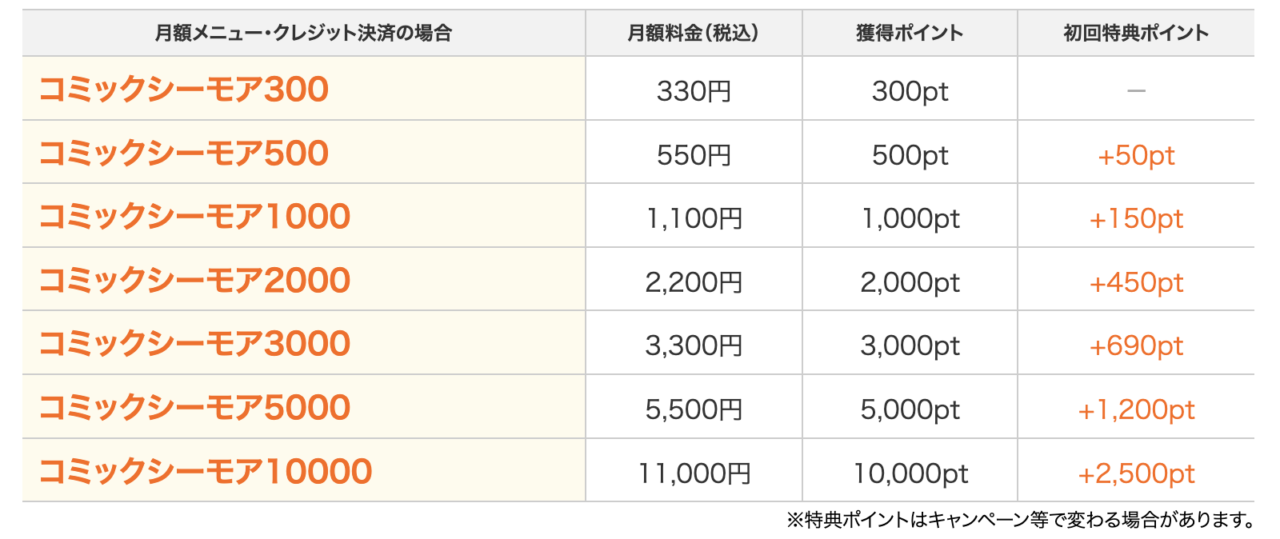The image size is (1280, 539).
Task: Click the 11,000円 monthly price cell
Action: click(x=694, y=472)
